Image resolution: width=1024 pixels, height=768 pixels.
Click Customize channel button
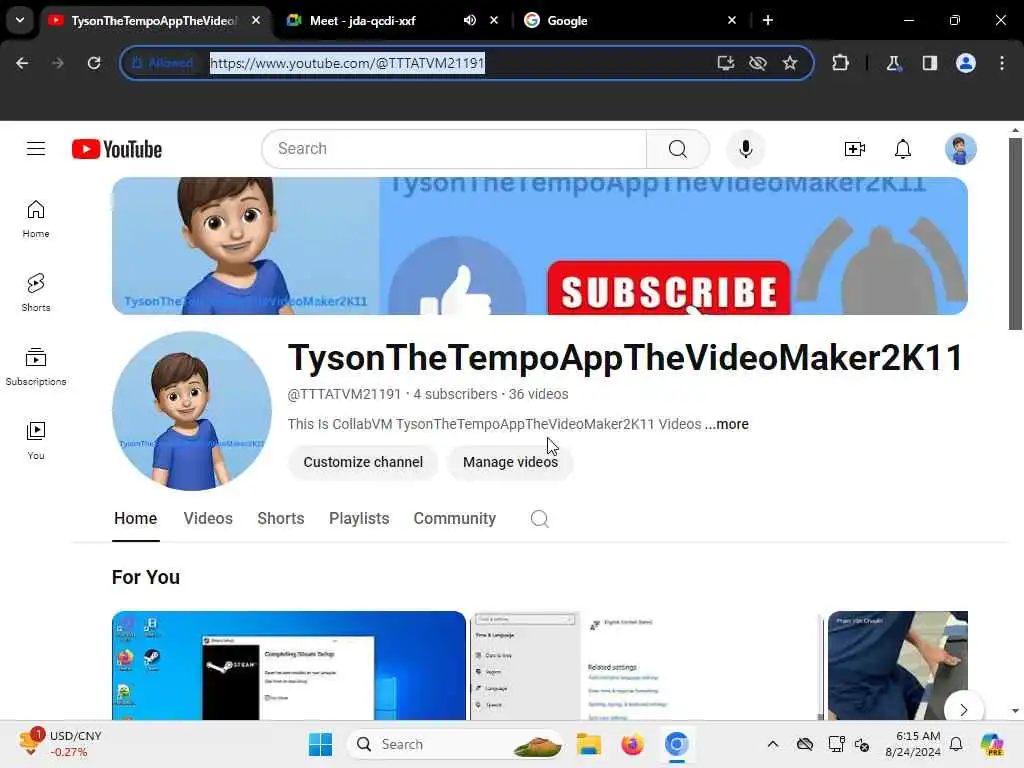363,462
